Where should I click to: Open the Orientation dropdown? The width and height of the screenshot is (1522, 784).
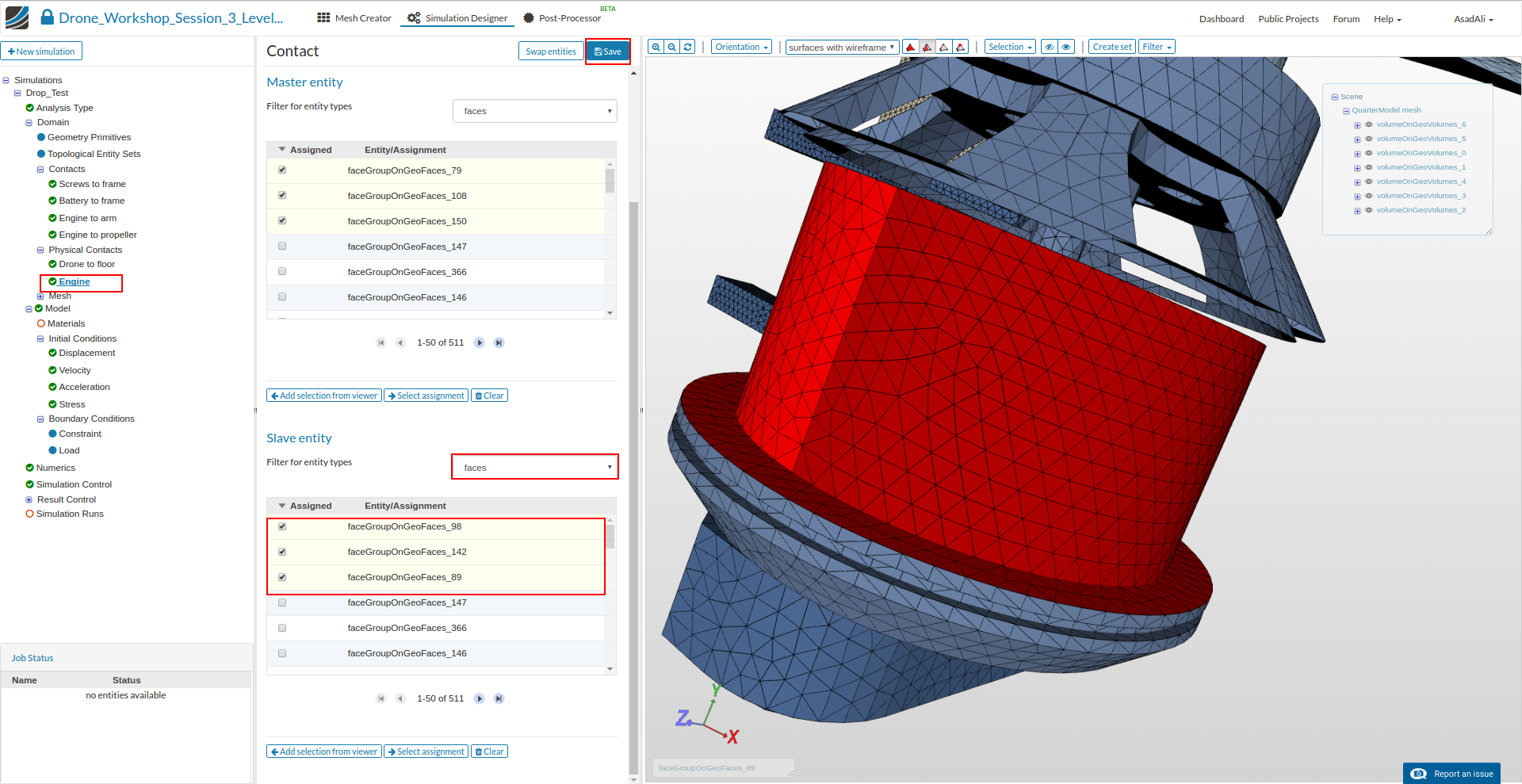pos(741,47)
